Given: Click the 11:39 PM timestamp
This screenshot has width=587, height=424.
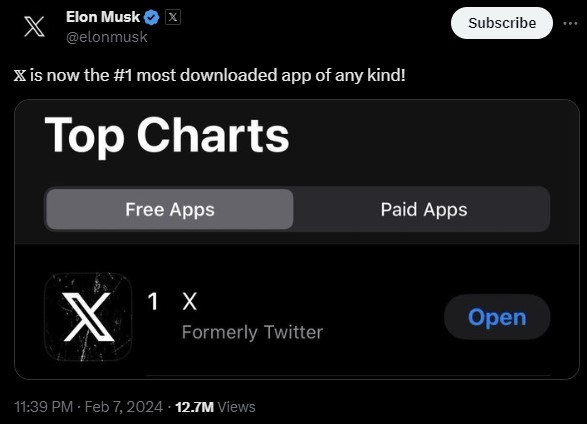Looking at the screenshot, I should tap(43, 407).
